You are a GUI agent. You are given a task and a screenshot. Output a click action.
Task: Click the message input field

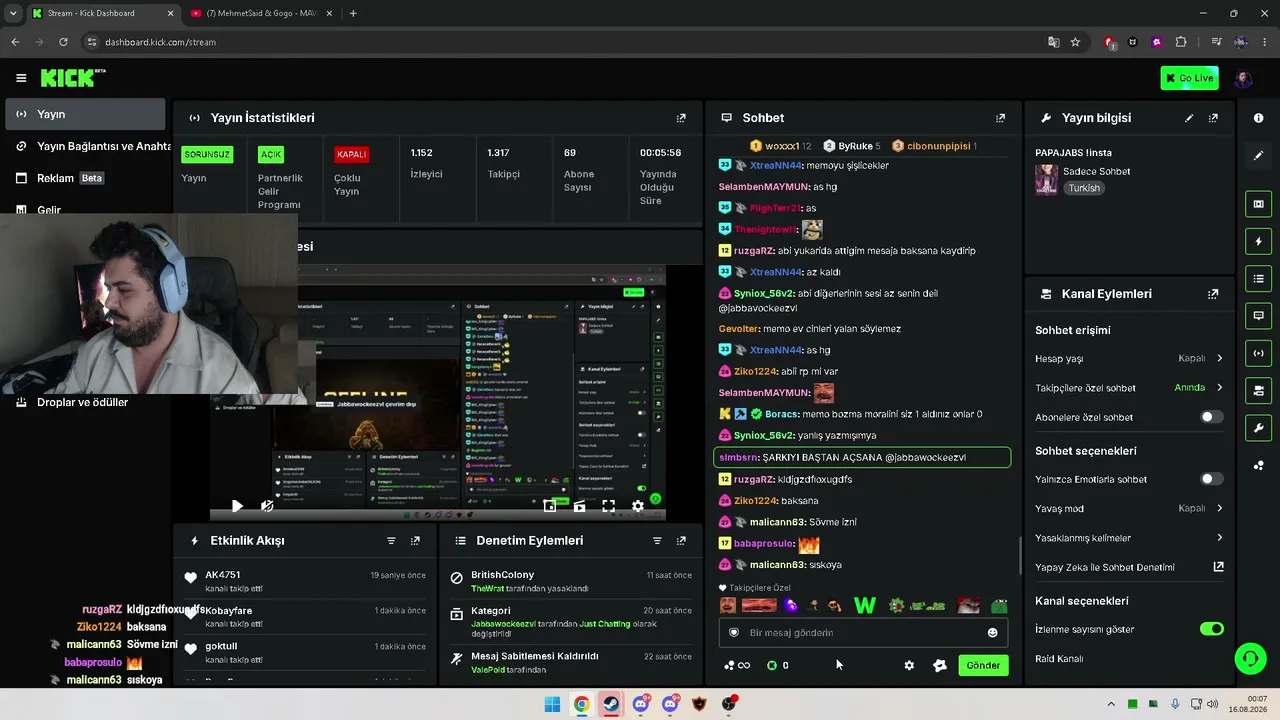tap(862, 632)
